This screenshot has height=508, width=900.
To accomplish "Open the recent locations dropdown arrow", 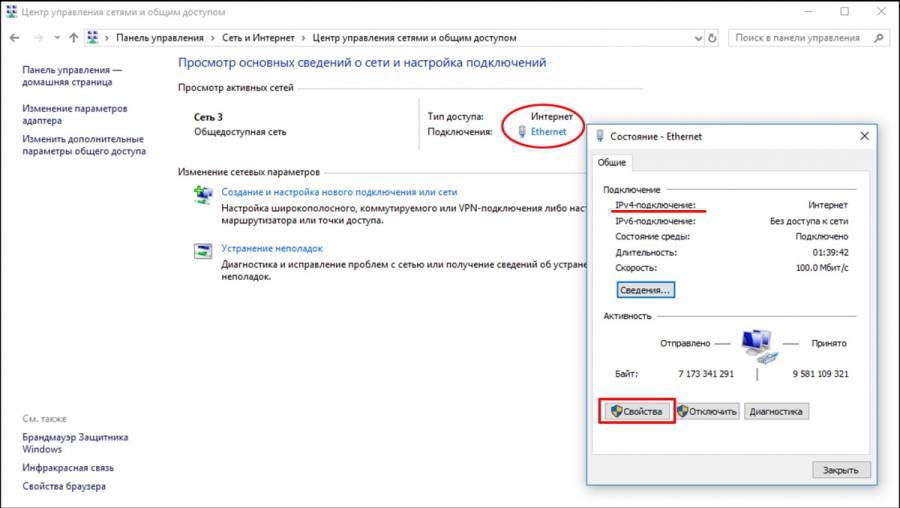I will coord(56,38).
